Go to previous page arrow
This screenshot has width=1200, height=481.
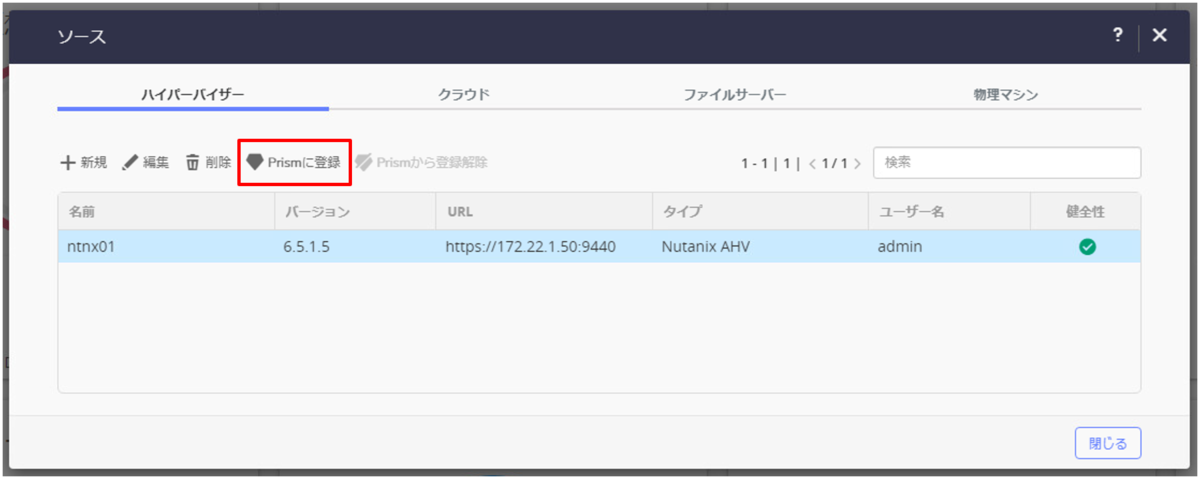(813, 163)
